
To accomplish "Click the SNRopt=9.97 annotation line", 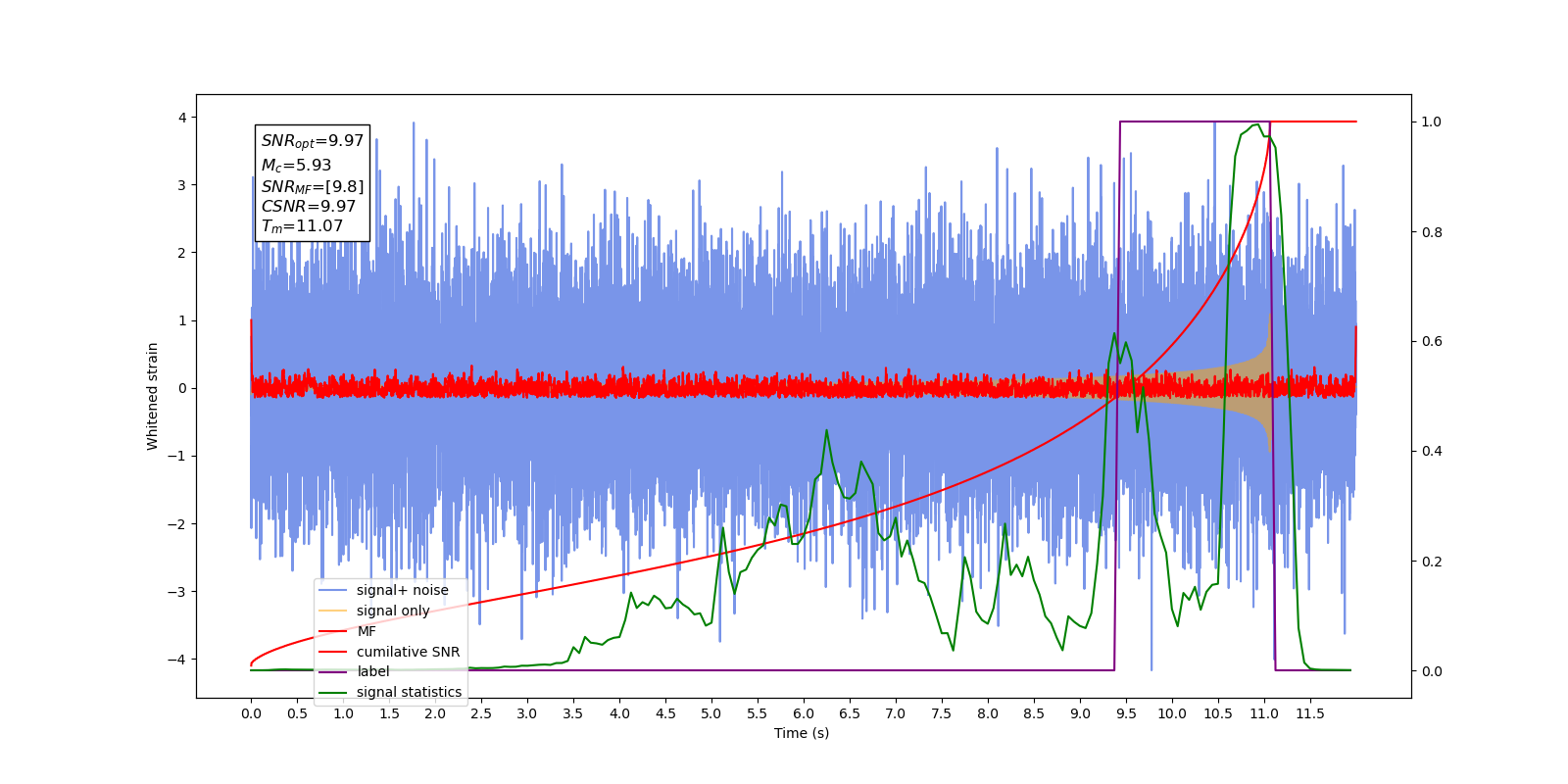I will (313, 141).
